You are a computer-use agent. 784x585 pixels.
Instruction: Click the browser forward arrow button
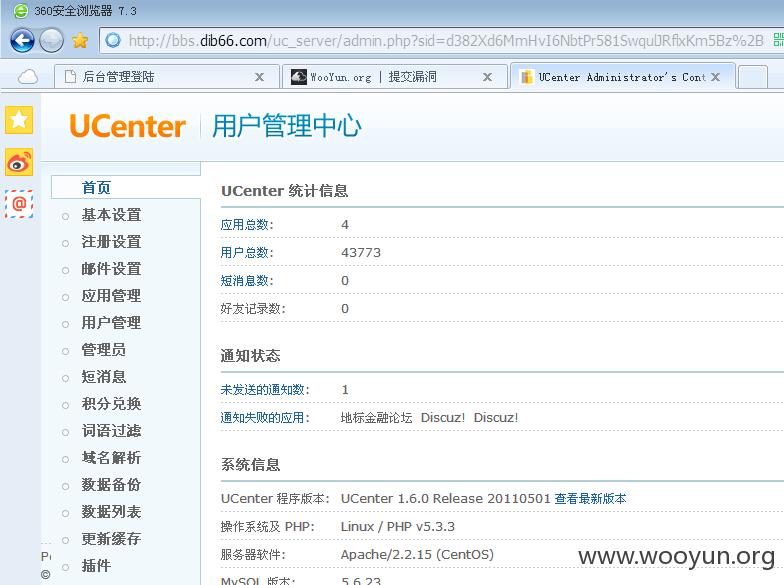[x=52, y=40]
